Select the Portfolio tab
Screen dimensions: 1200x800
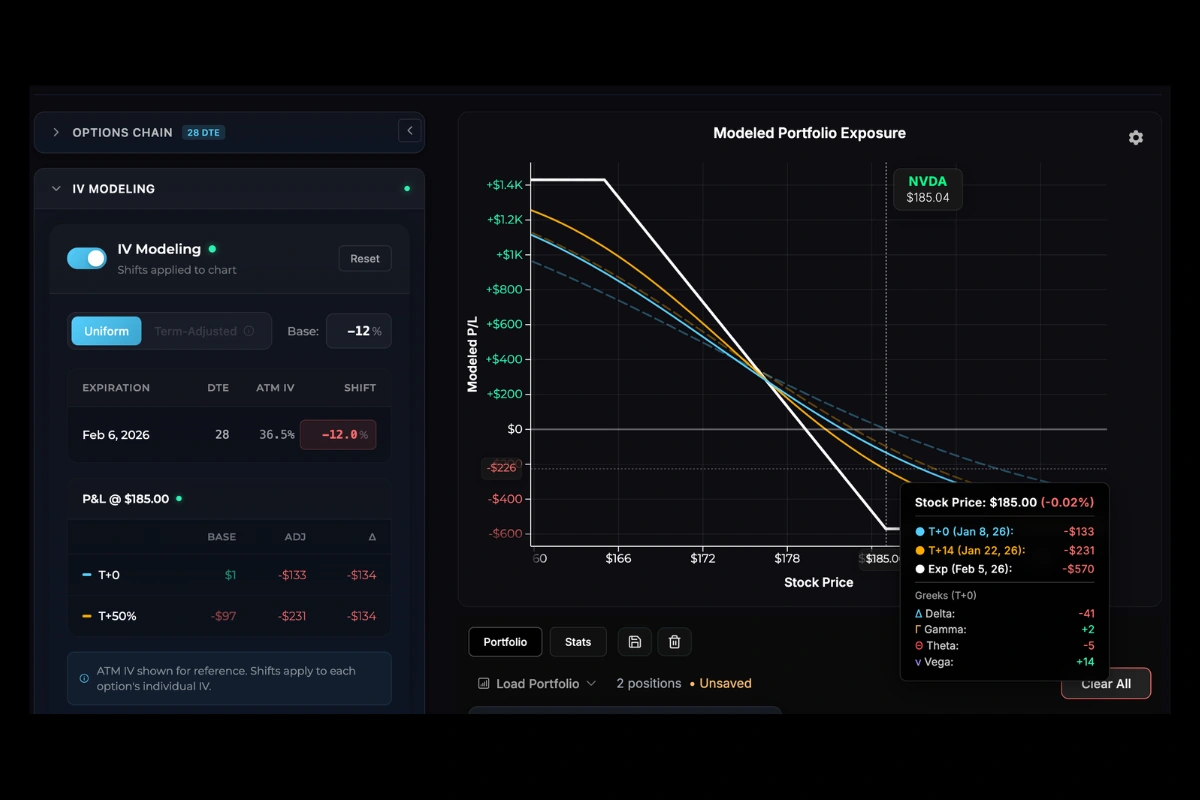tap(505, 642)
